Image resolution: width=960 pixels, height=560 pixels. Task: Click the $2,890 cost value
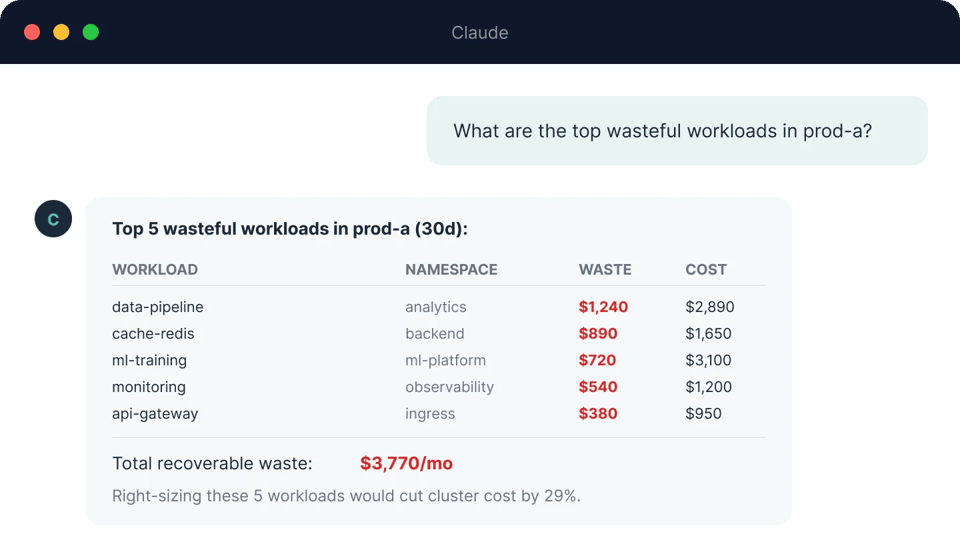click(x=710, y=307)
